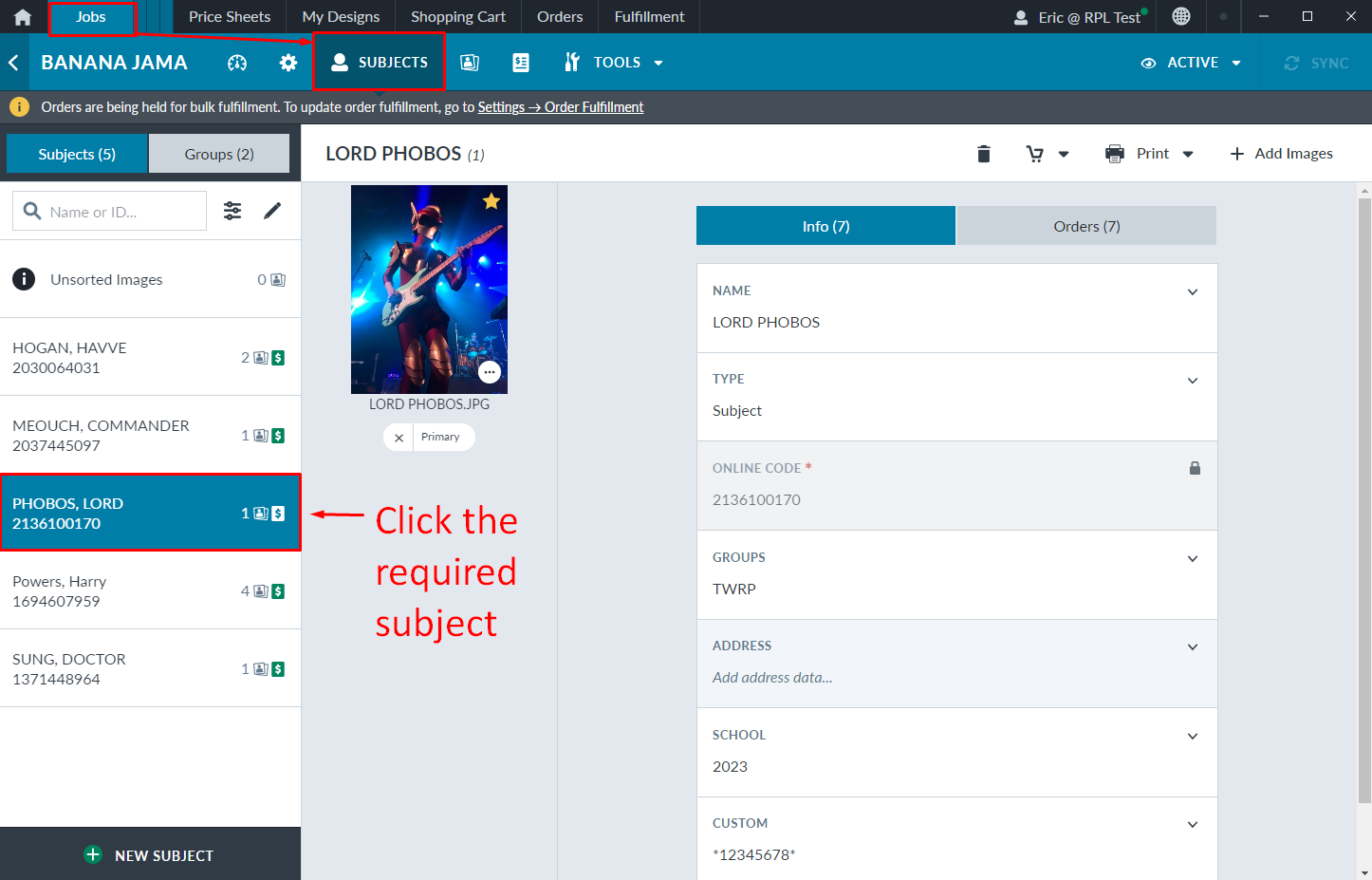This screenshot has height=880, width=1372.
Task: Open the price list icon in the job toolbar
Action: tap(520, 62)
